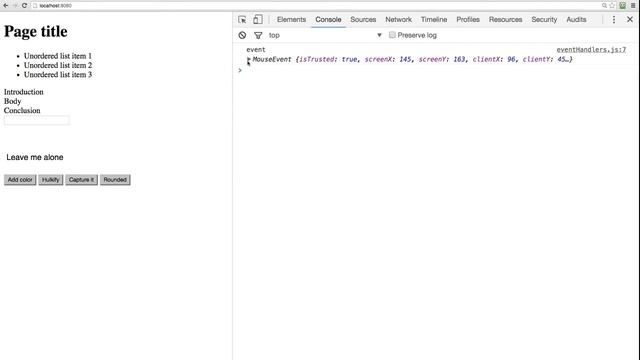
Task: Click Unordered list item 3
Action: tap(58, 75)
